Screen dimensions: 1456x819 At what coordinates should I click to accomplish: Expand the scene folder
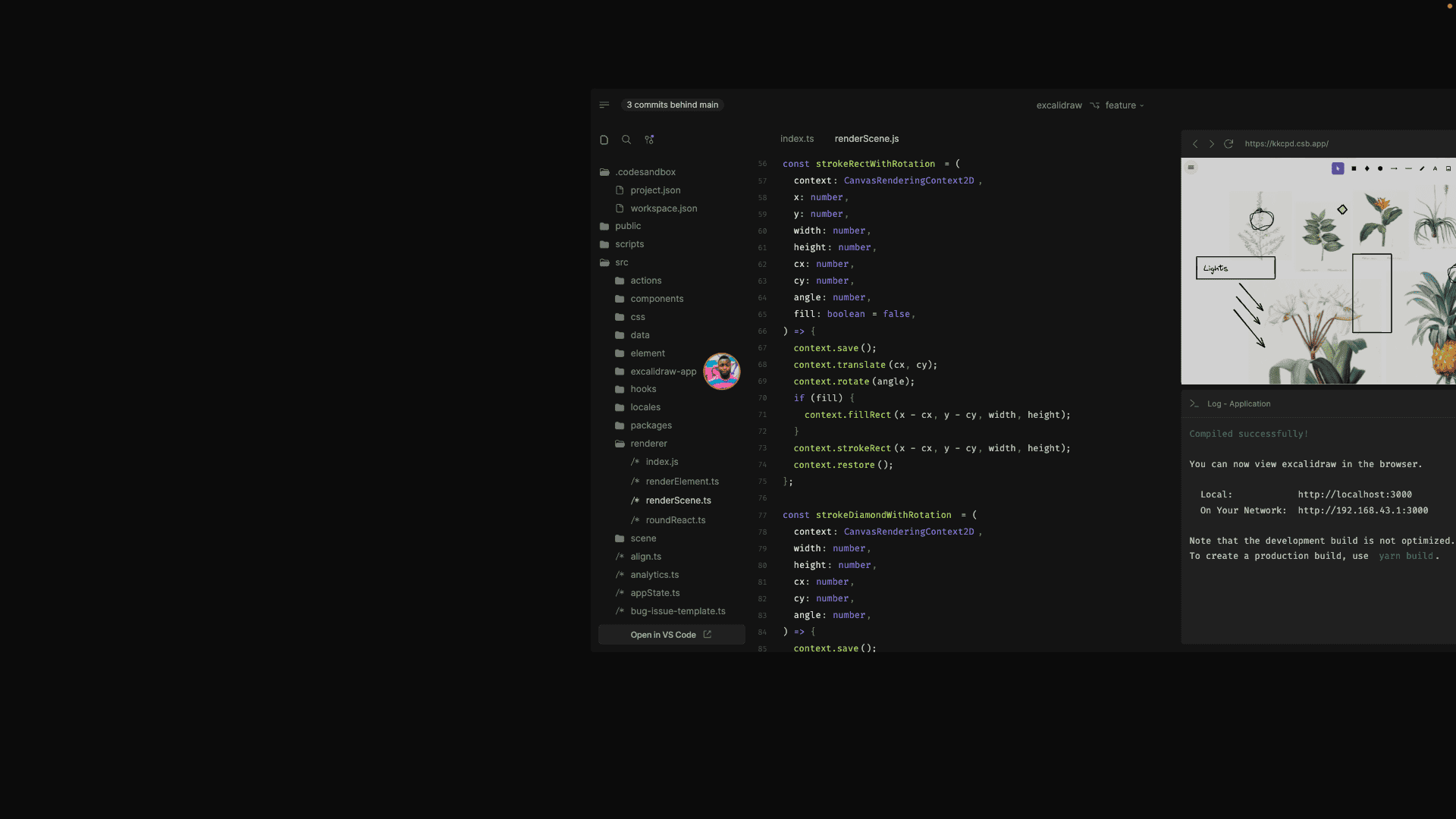point(635,538)
